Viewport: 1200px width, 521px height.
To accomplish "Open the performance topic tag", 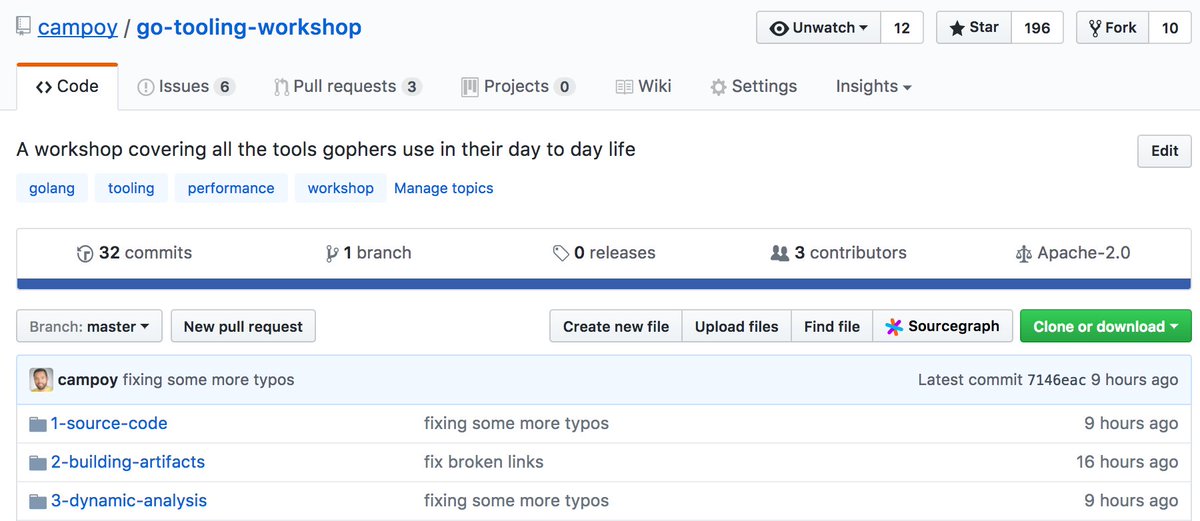I will 231,188.
